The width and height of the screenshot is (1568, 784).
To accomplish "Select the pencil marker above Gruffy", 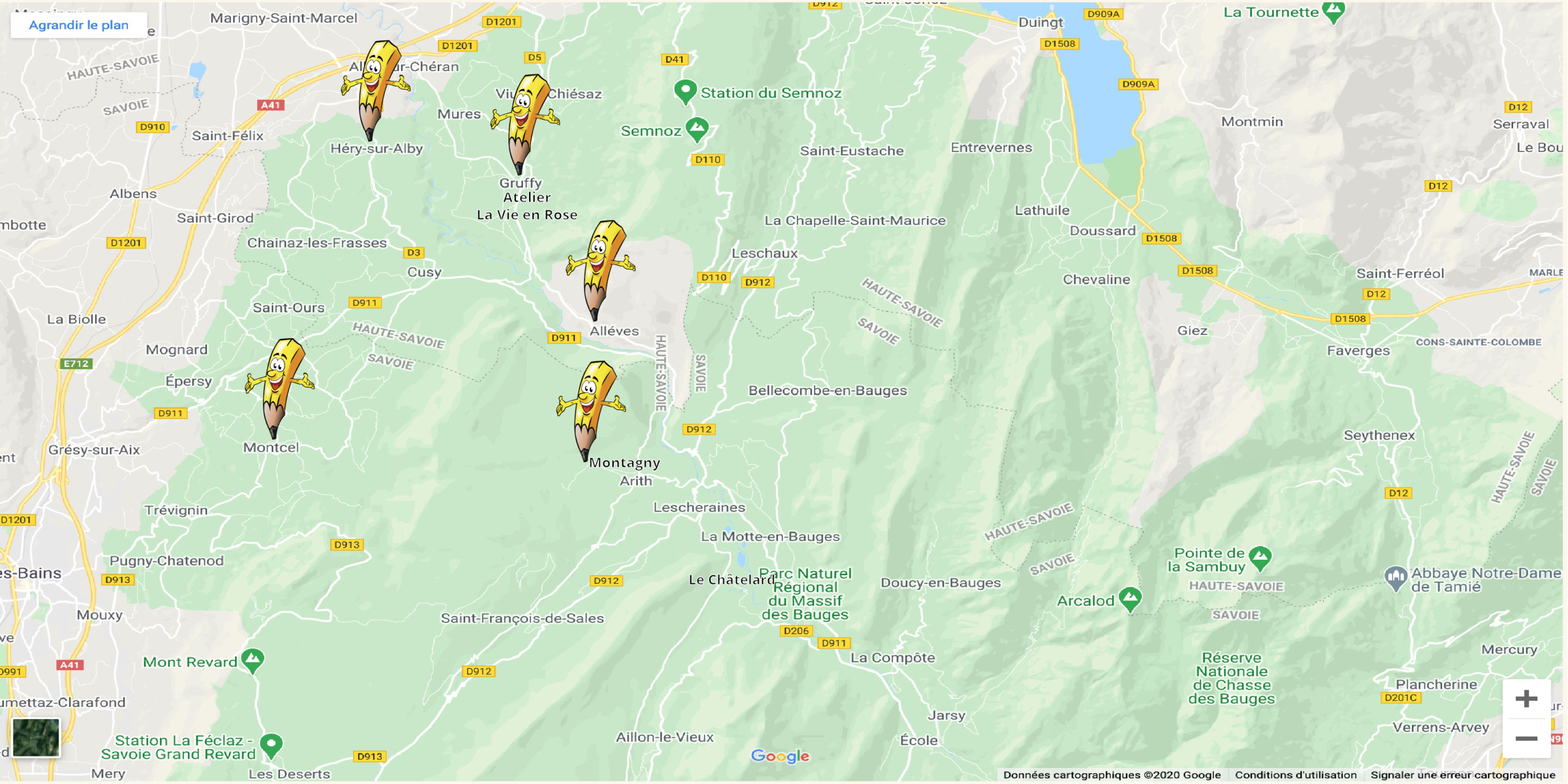I will point(525,124).
